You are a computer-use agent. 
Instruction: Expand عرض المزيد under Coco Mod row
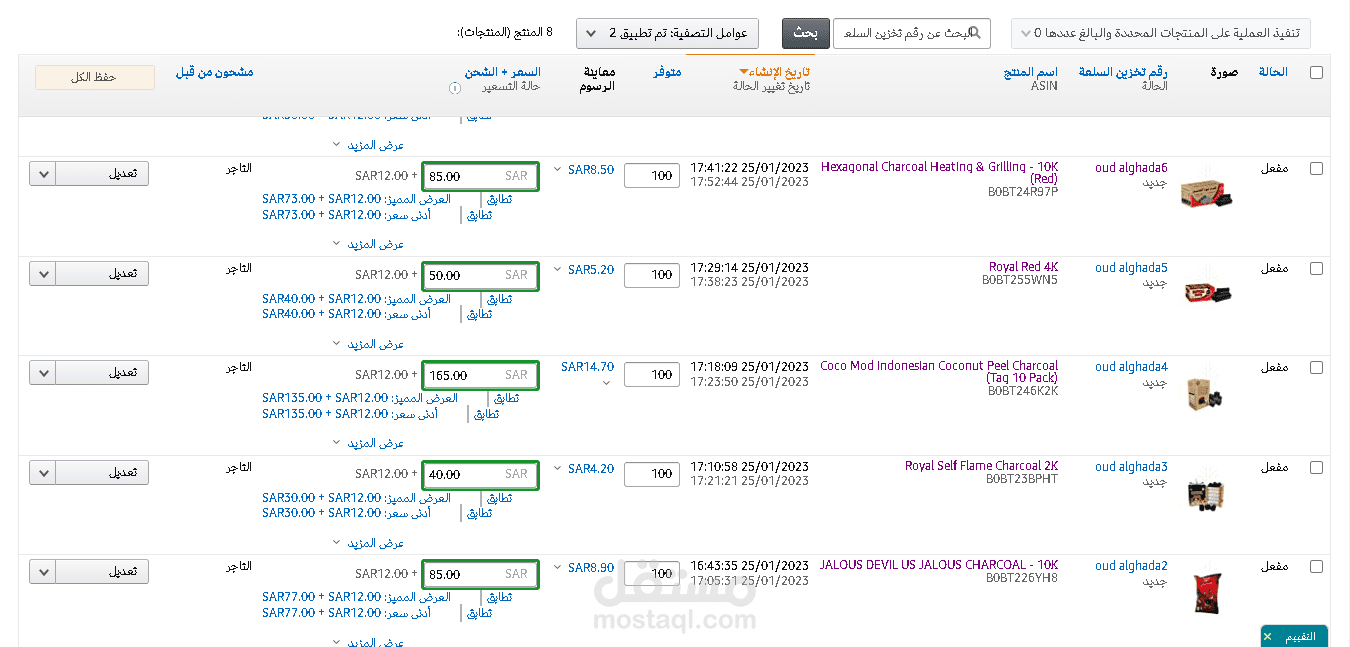coord(368,443)
